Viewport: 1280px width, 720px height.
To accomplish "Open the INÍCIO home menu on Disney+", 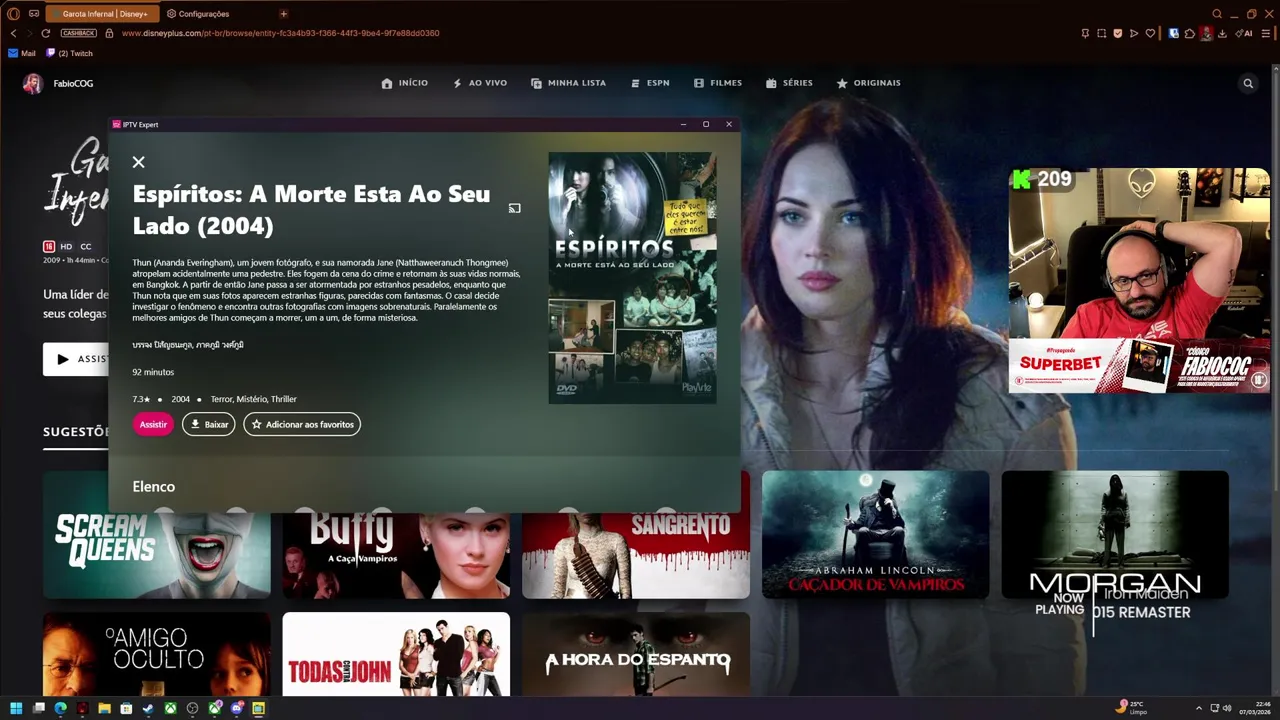I will [x=404, y=83].
